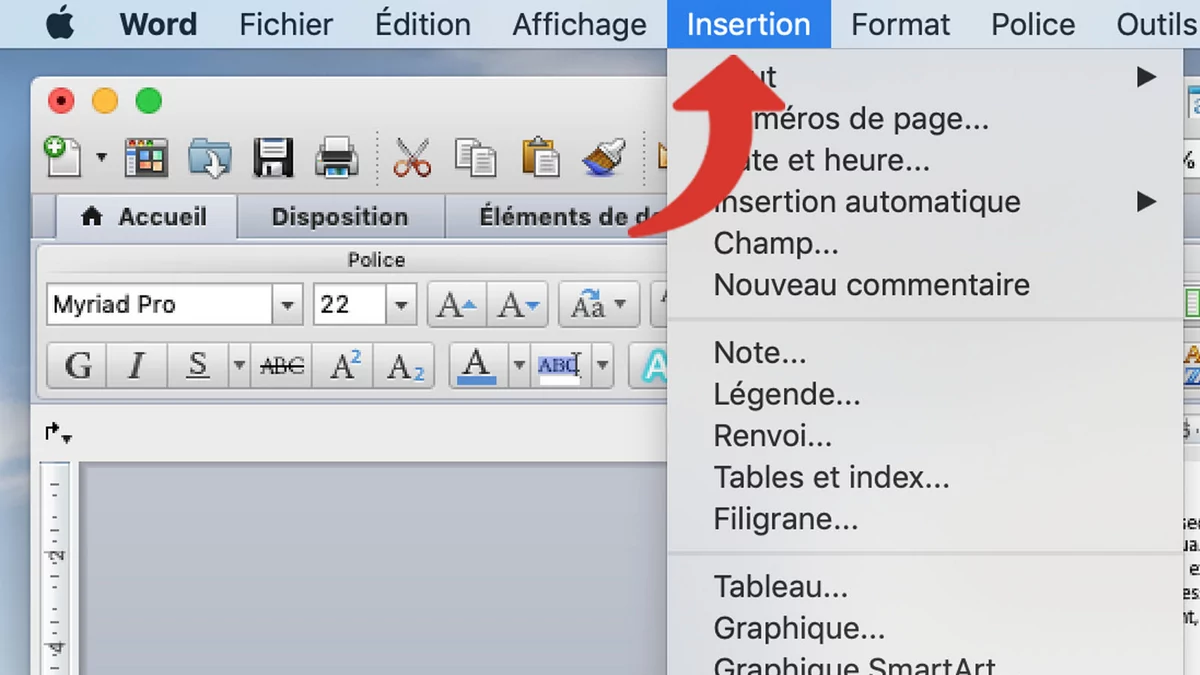
Task: Open the Outils menu
Action: (1157, 24)
